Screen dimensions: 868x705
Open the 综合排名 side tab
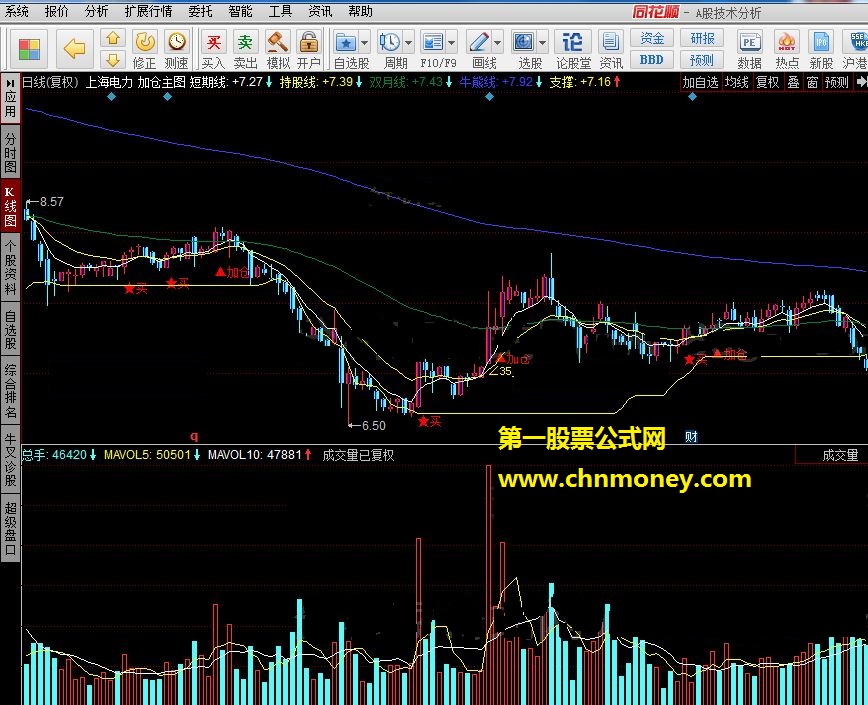(10, 391)
